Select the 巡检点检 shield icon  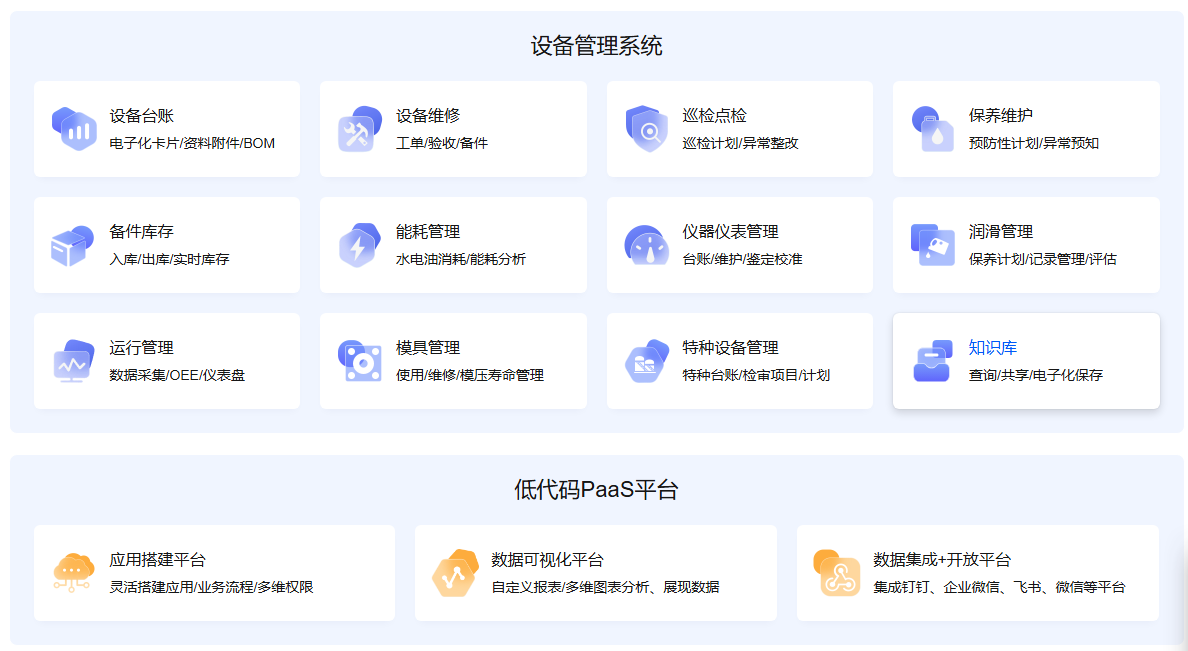646,129
